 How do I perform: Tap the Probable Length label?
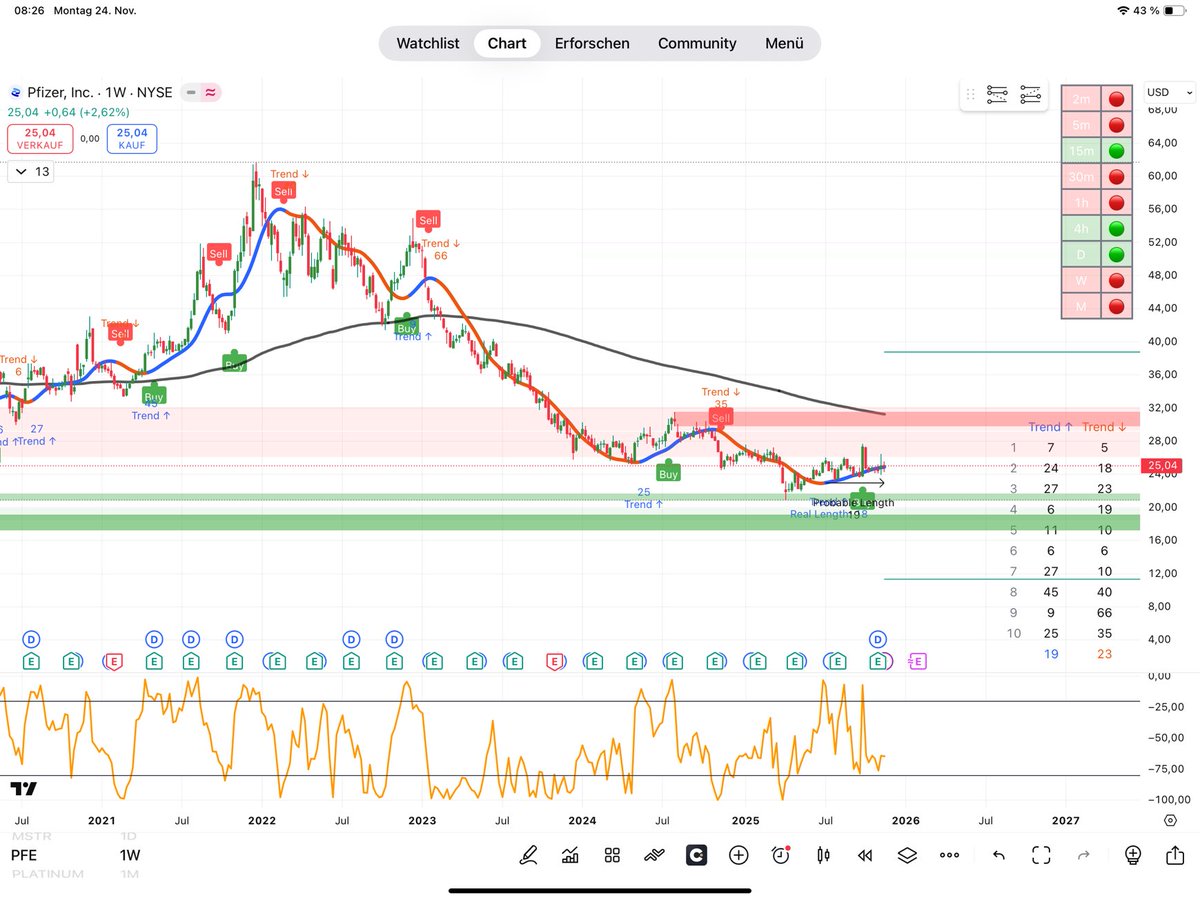(x=854, y=502)
